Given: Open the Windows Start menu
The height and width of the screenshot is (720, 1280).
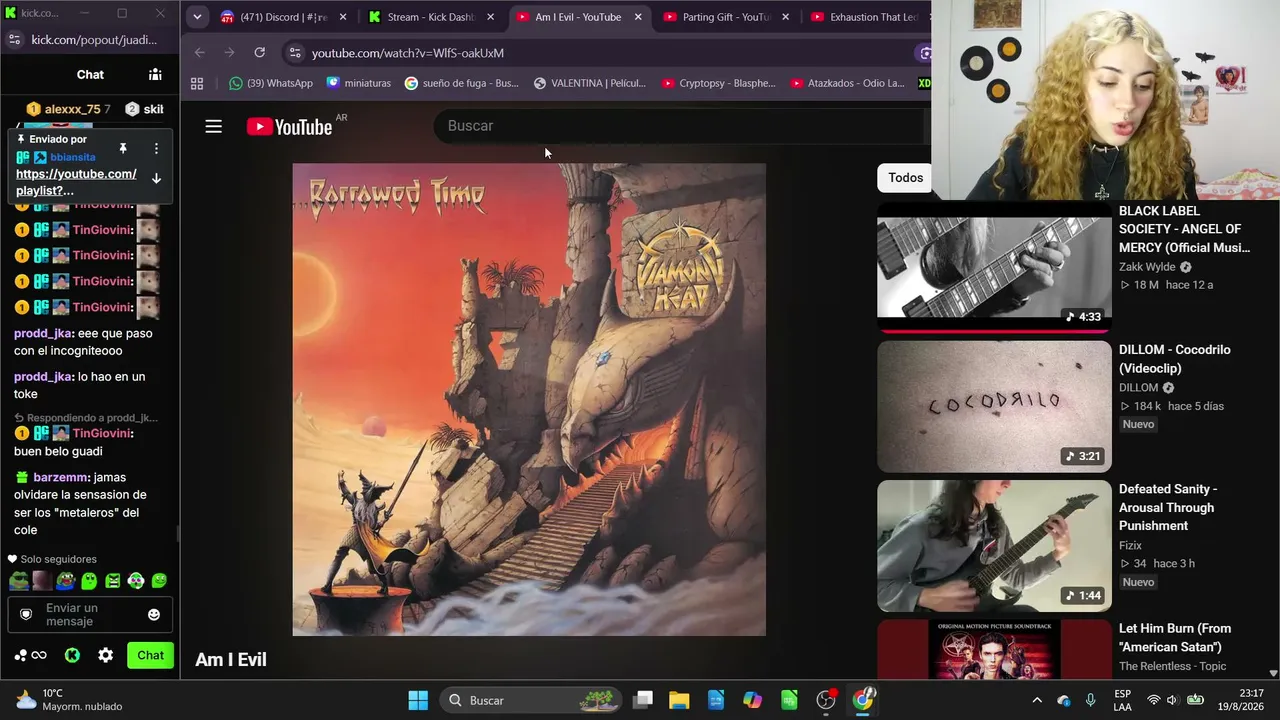Looking at the screenshot, I should tap(418, 700).
